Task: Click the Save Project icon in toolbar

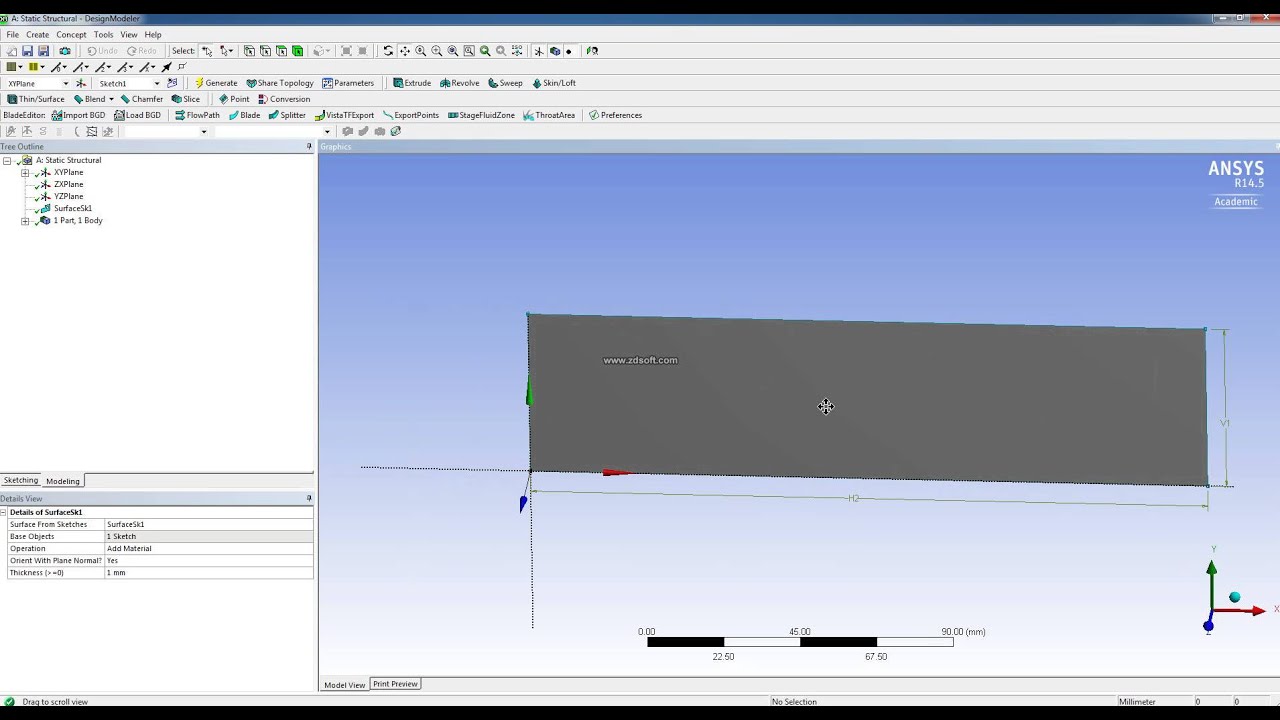Action: (27, 51)
